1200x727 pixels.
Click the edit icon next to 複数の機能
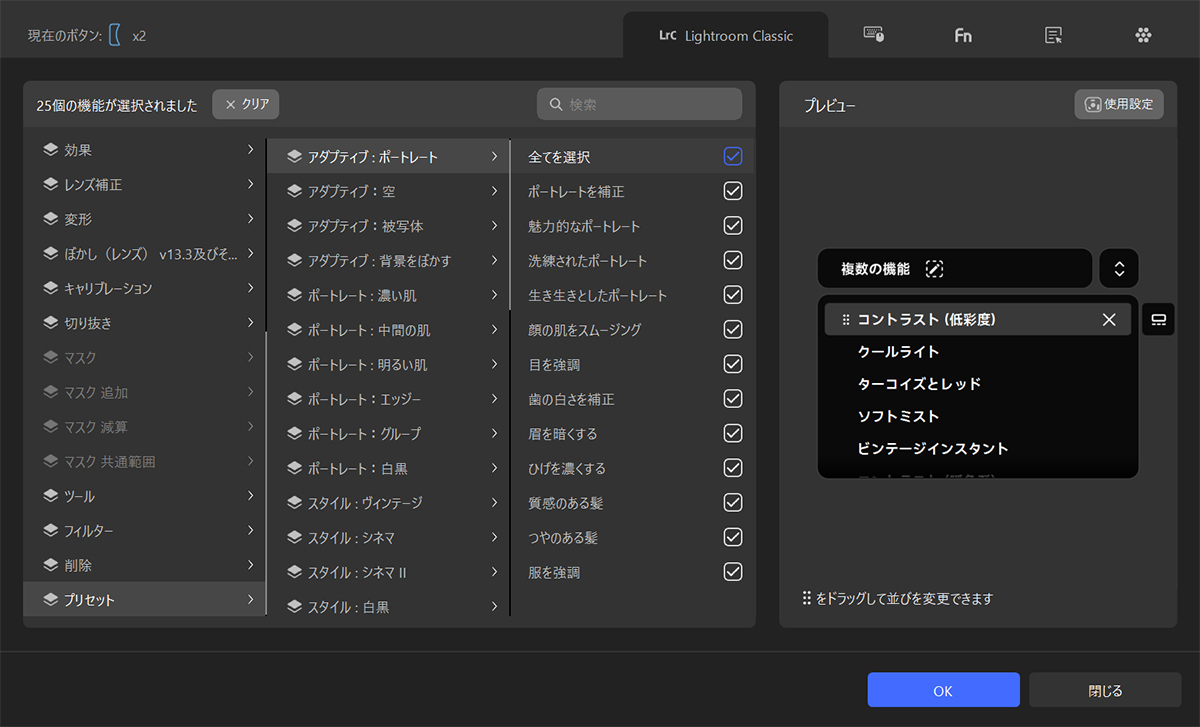coord(934,269)
